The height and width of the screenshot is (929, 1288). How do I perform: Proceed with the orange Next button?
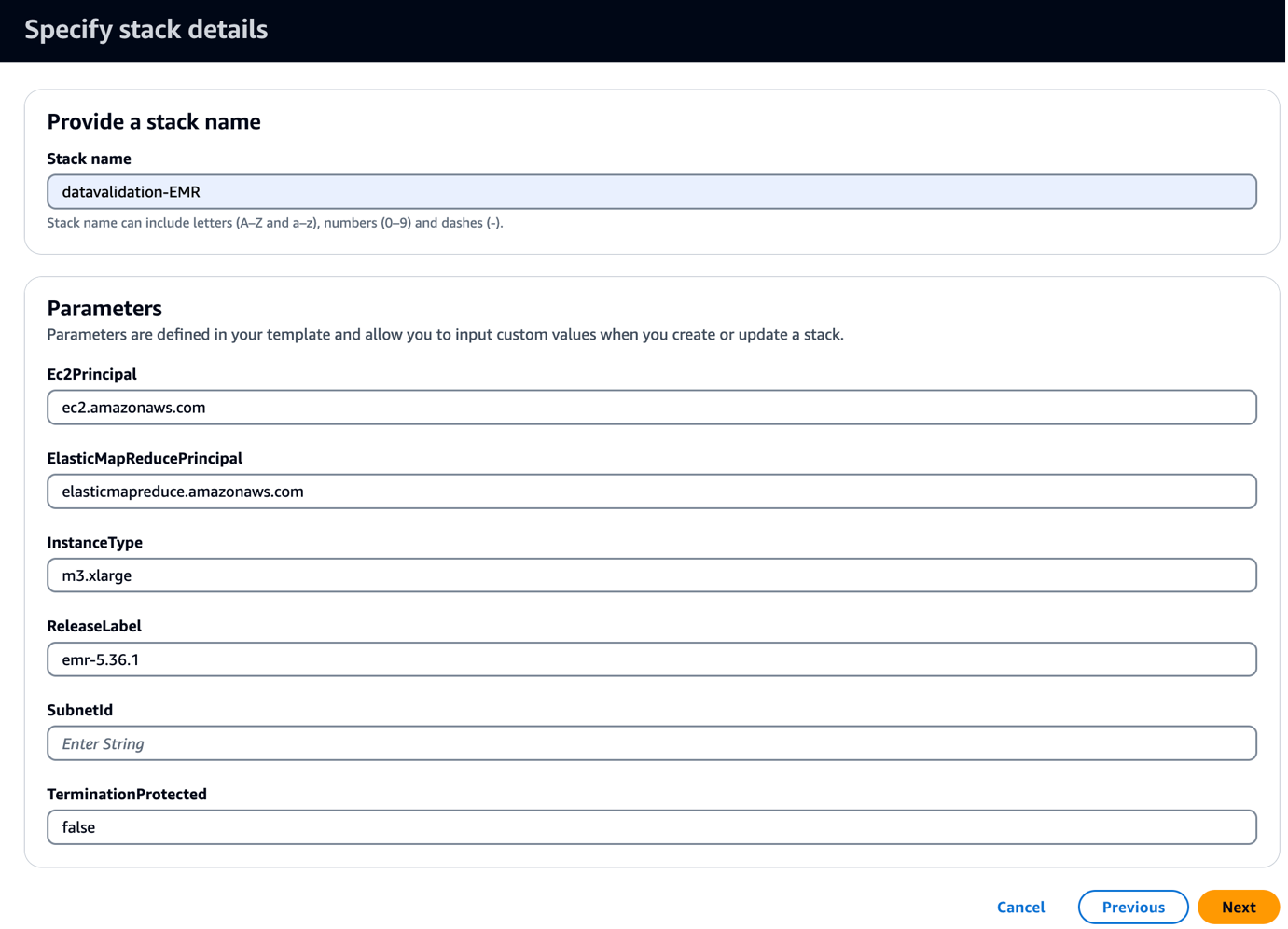tap(1239, 907)
